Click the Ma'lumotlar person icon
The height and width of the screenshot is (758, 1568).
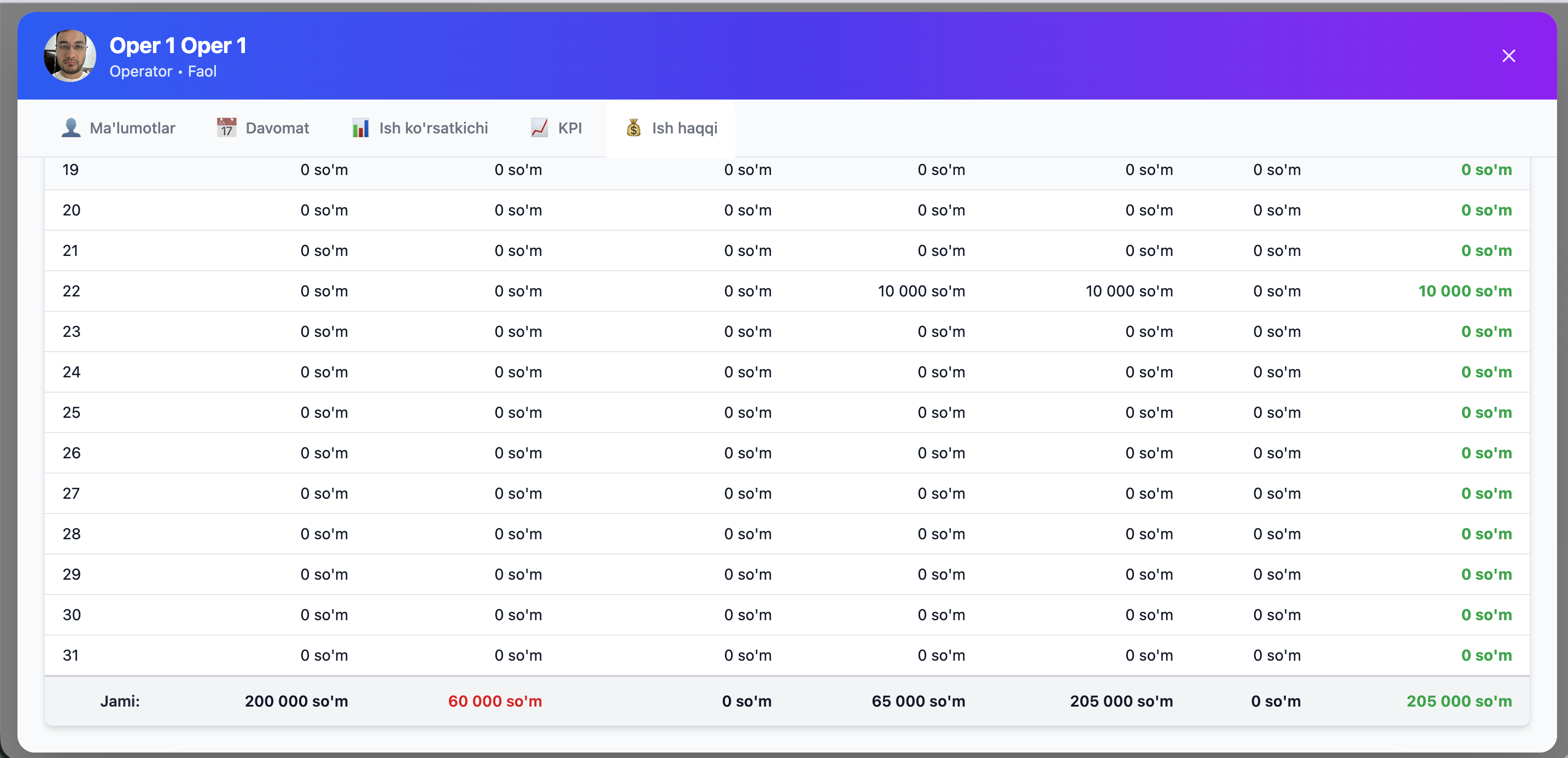pyautogui.click(x=71, y=128)
